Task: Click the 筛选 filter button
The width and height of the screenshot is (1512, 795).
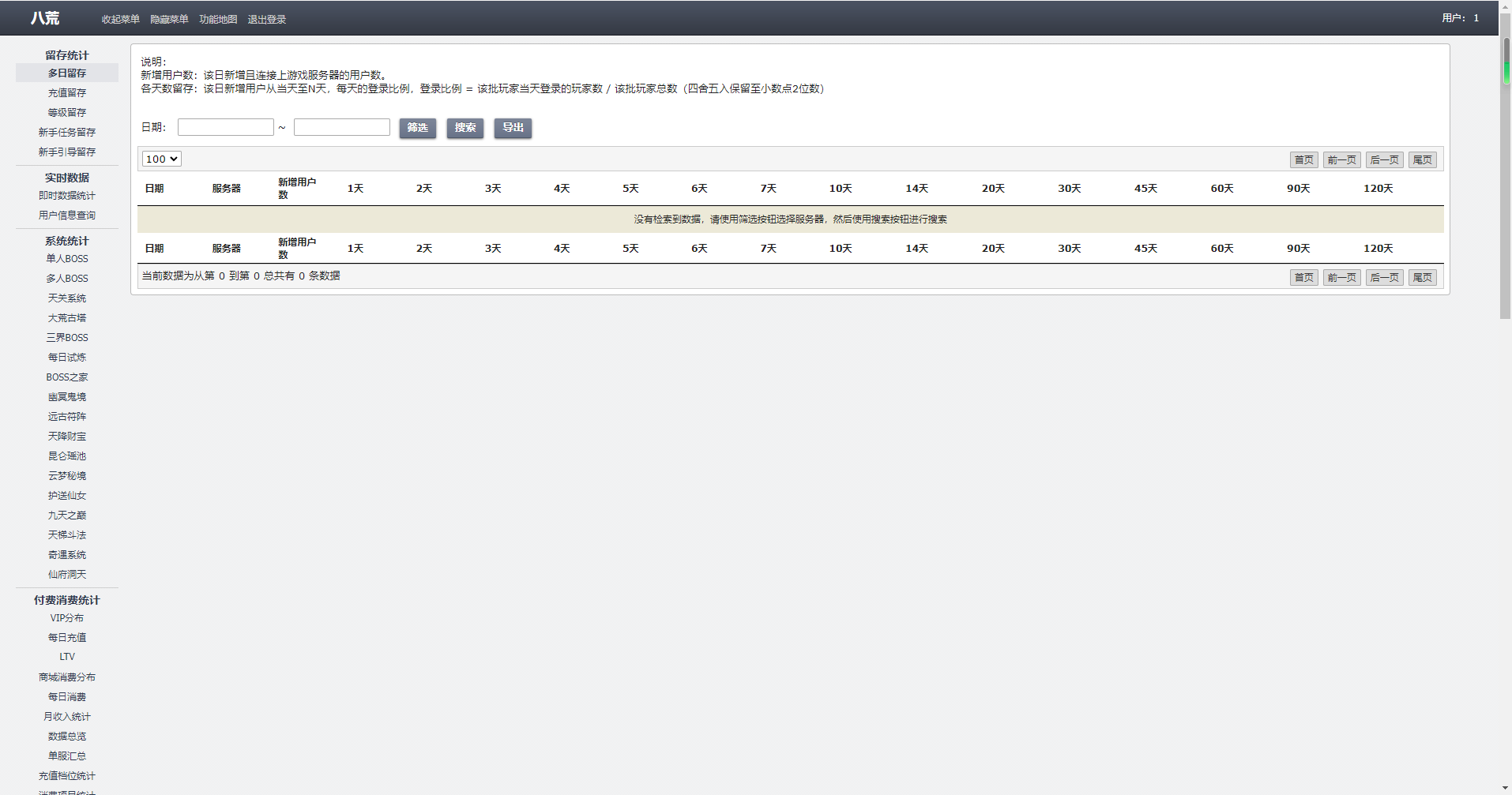Action: [417, 128]
